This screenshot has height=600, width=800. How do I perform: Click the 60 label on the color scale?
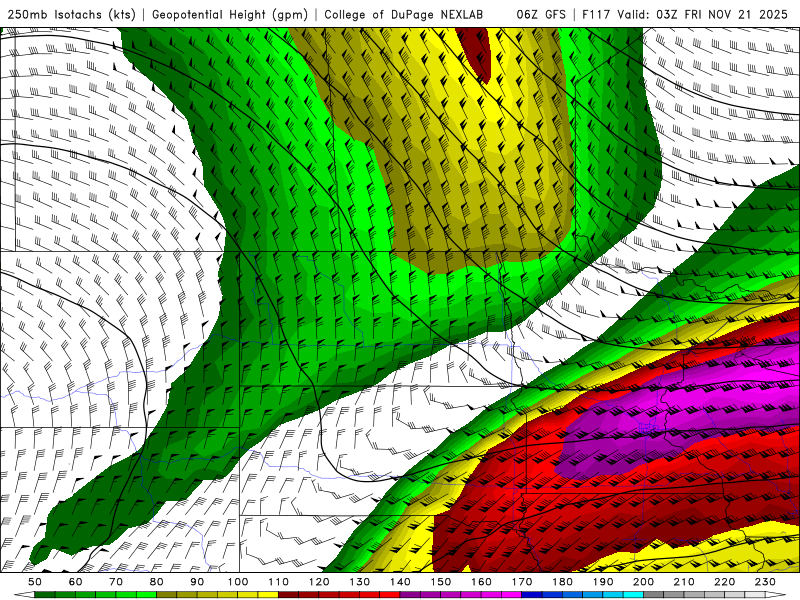coord(76,582)
